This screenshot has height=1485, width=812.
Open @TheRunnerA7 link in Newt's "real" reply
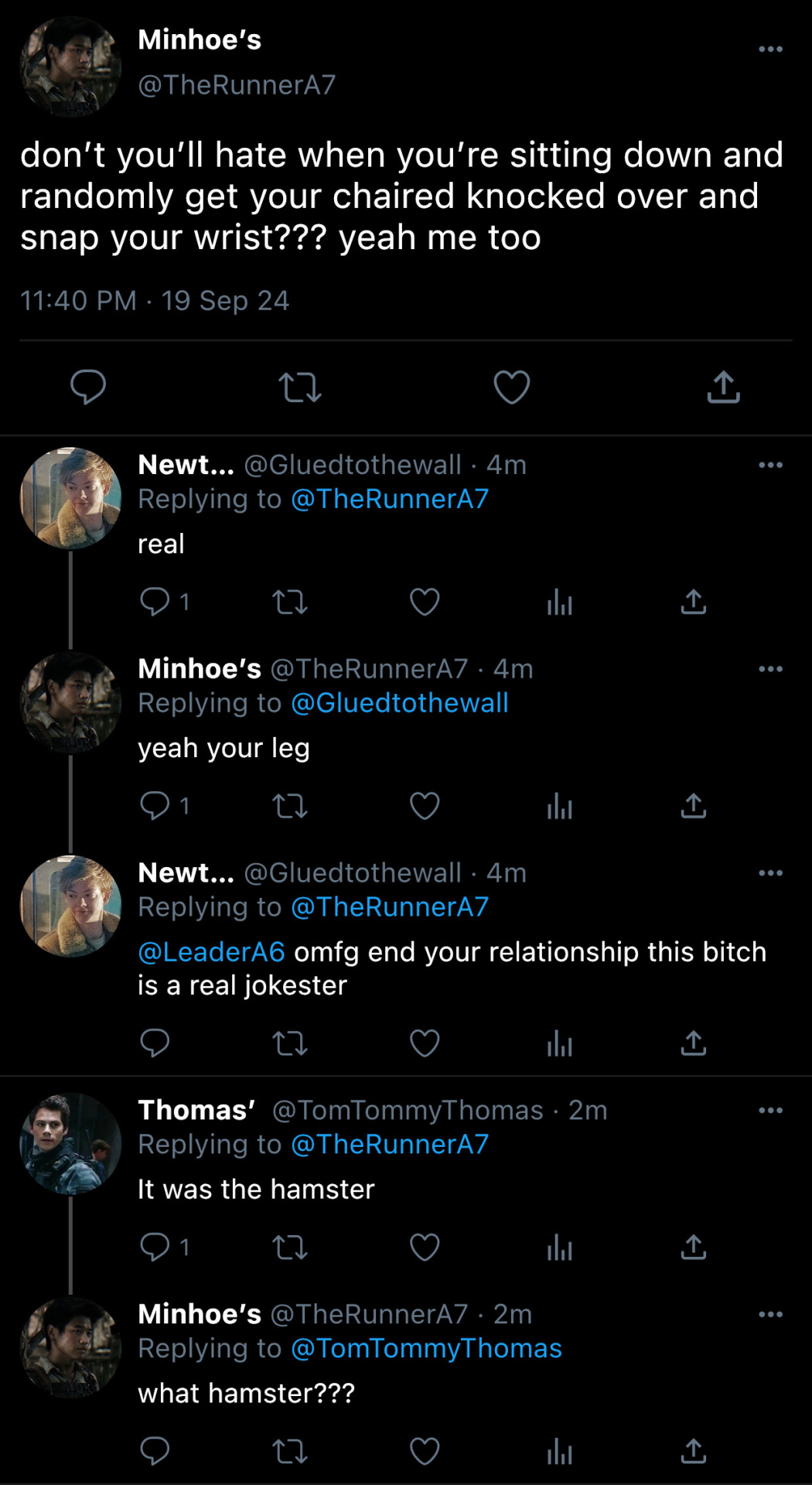[x=390, y=499]
